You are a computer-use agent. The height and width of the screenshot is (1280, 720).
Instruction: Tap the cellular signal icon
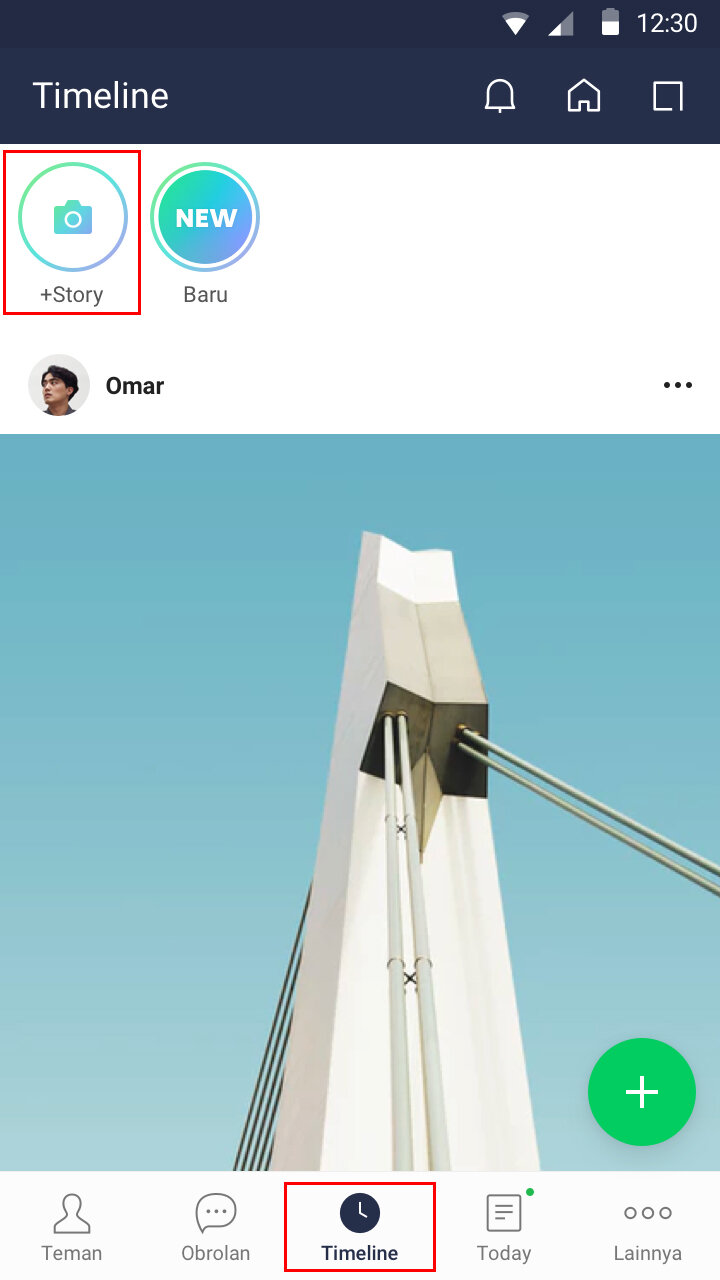(x=561, y=24)
